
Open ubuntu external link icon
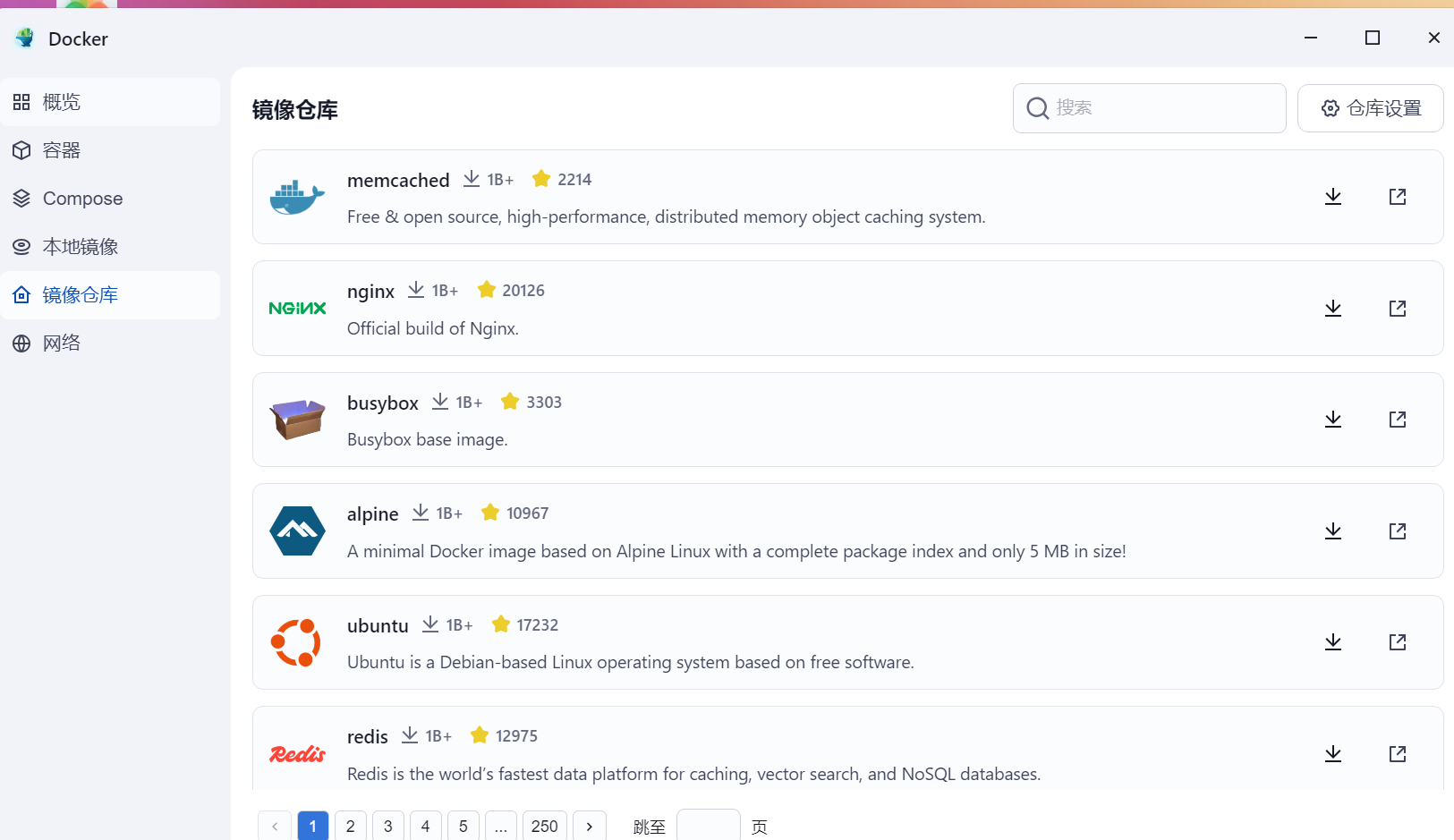coord(1398,642)
